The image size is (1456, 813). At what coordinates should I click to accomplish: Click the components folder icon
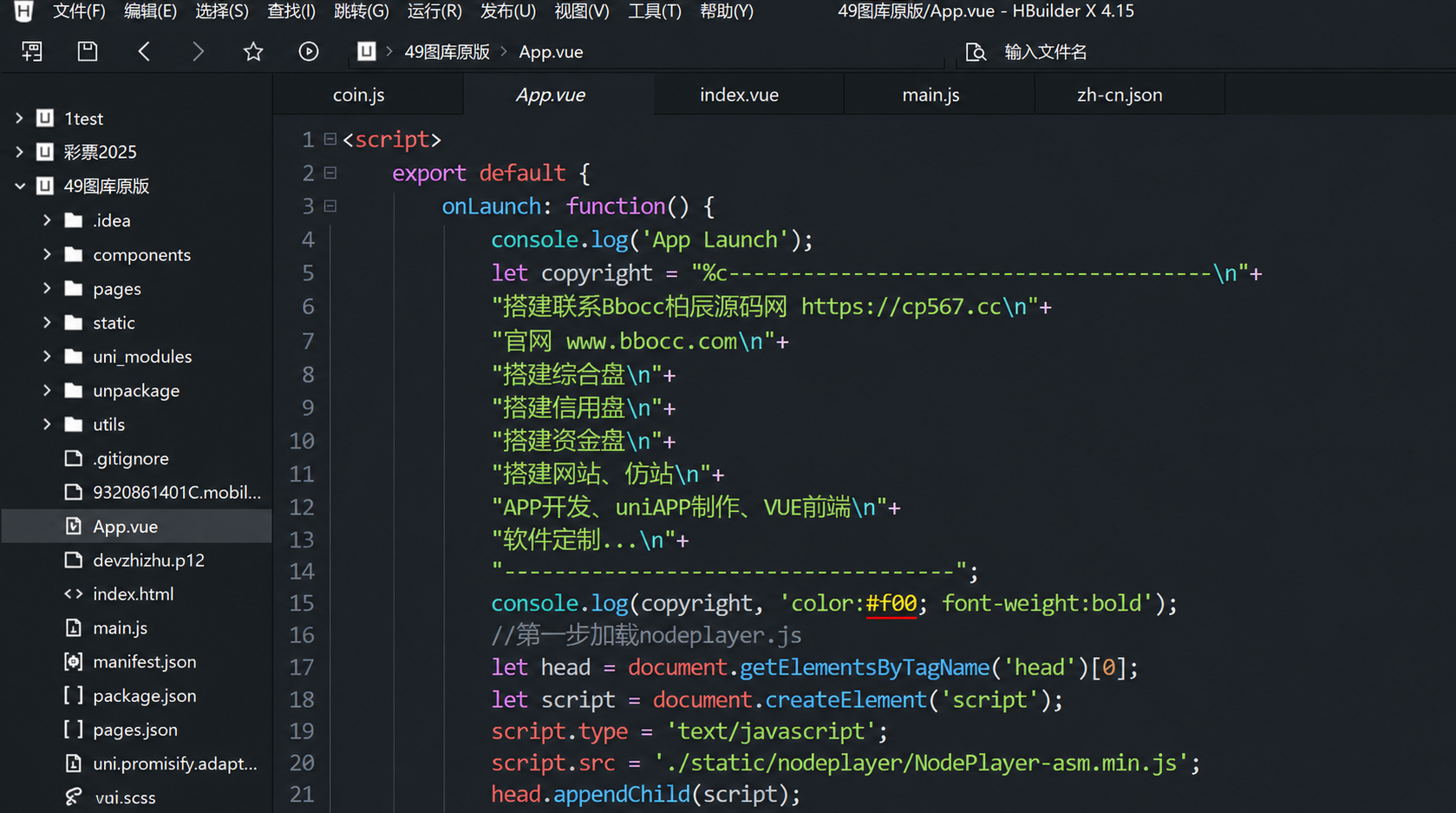[74, 254]
